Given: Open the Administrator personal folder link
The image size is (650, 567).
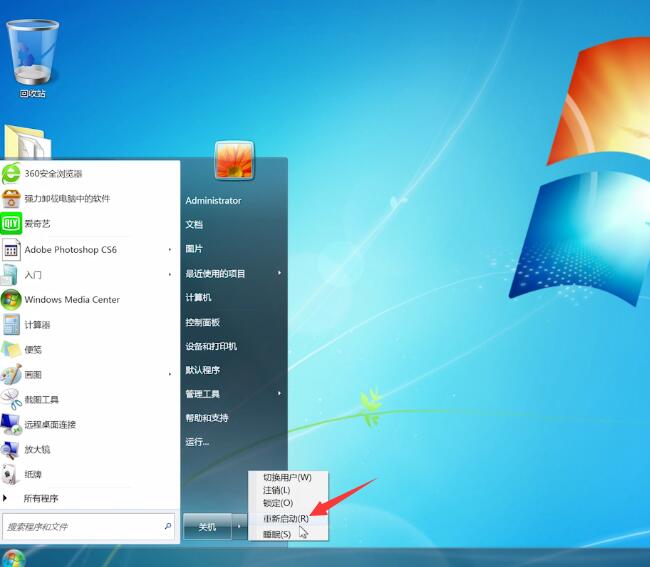Looking at the screenshot, I should tap(213, 201).
